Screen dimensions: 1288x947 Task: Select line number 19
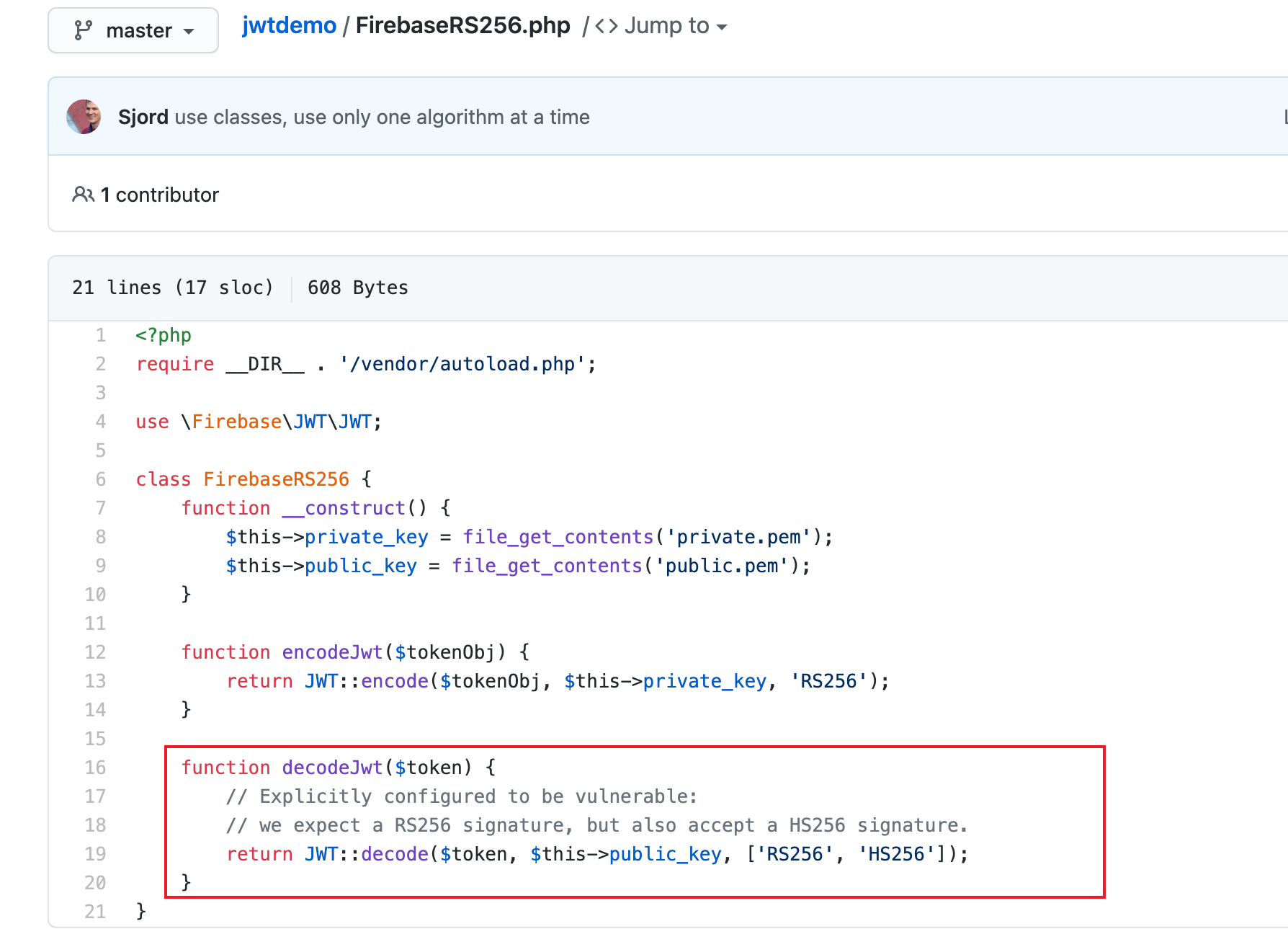tap(95, 854)
